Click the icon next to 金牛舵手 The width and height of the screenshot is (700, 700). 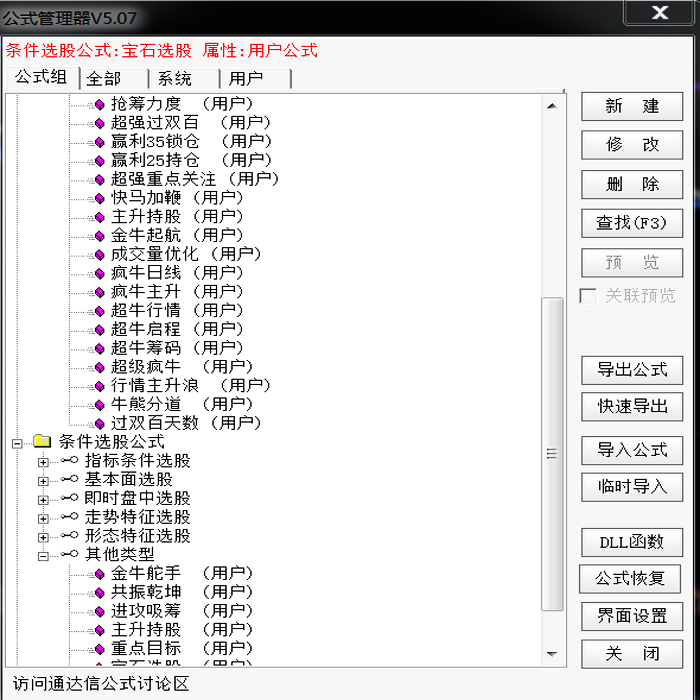click(99, 574)
